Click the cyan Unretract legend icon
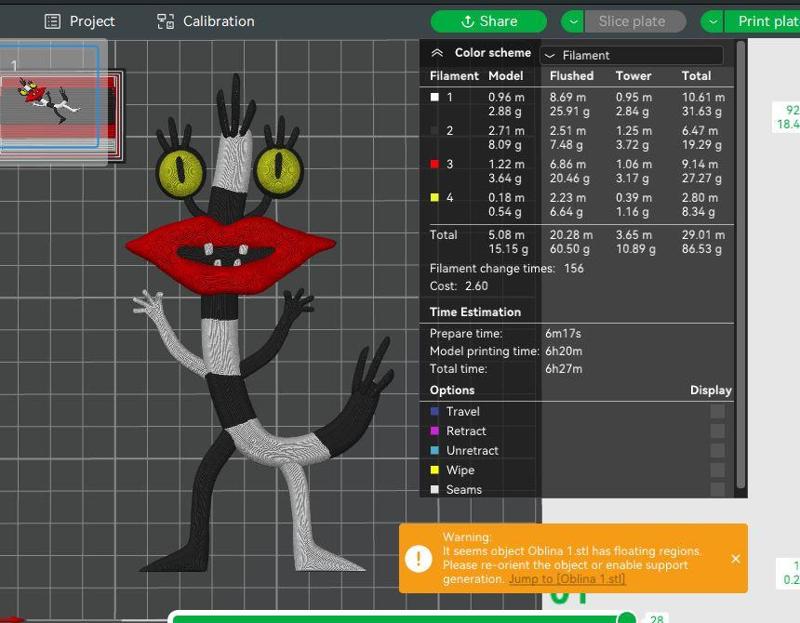The width and height of the screenshot is (800, 623). coord(435,450)
